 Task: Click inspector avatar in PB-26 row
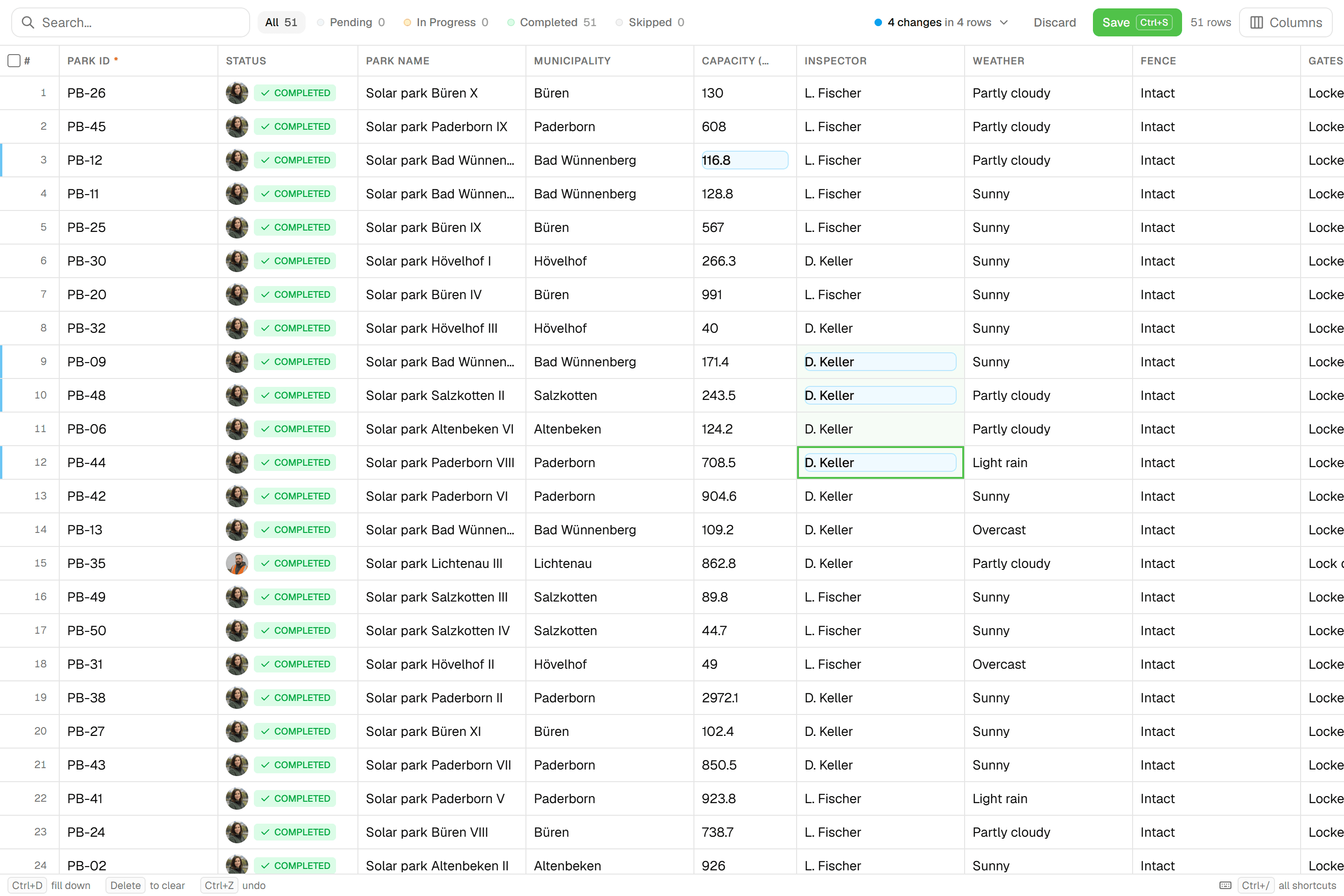(237, 93)
